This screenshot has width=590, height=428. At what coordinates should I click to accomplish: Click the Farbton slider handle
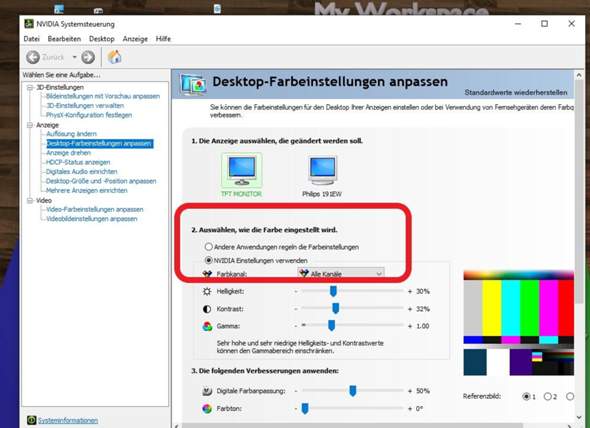(305, 408)
